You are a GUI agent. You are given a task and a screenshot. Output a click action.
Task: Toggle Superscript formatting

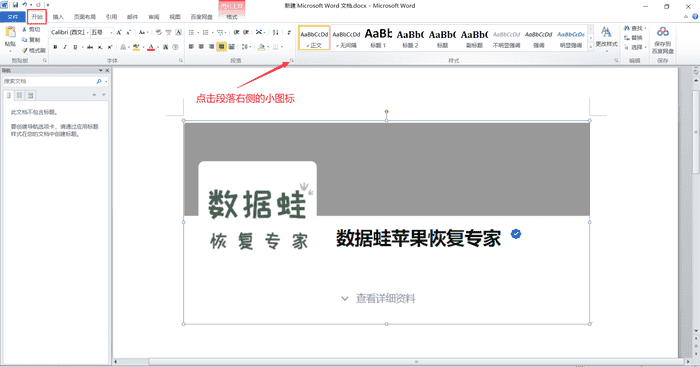[x=110, y=47]
